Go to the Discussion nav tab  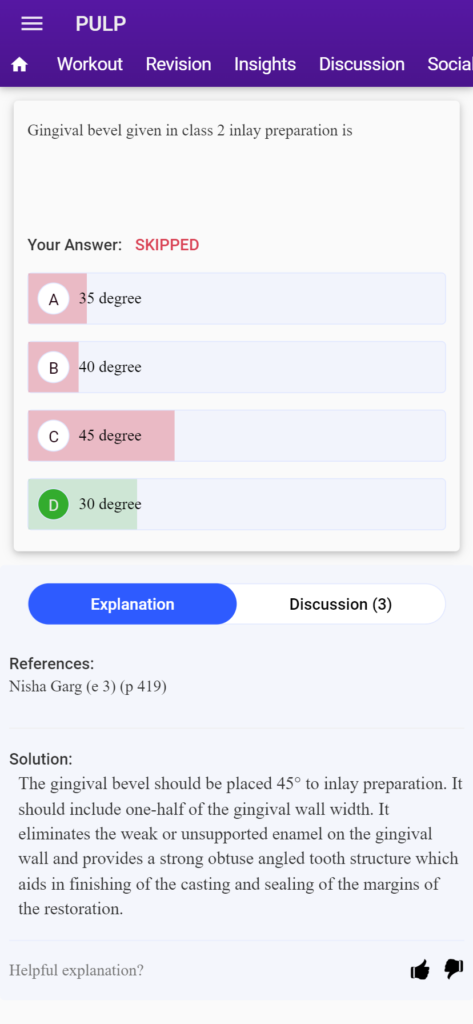361,64
